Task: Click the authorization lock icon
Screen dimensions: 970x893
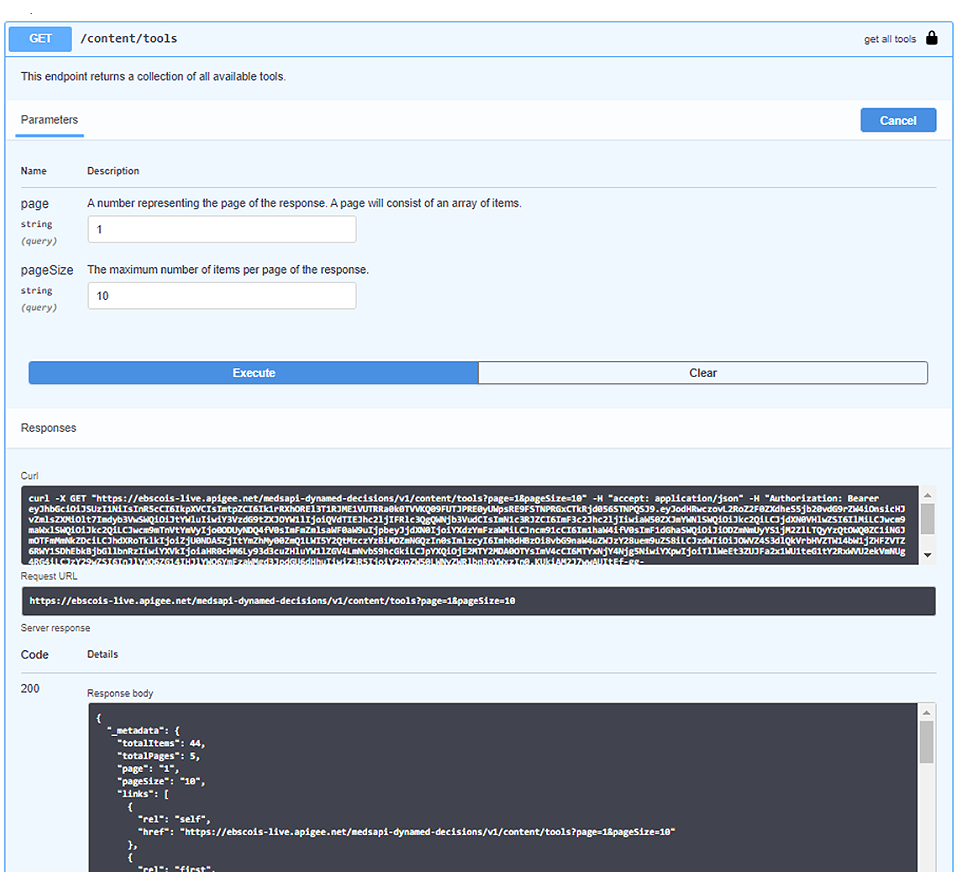Action: pos(932,39)
